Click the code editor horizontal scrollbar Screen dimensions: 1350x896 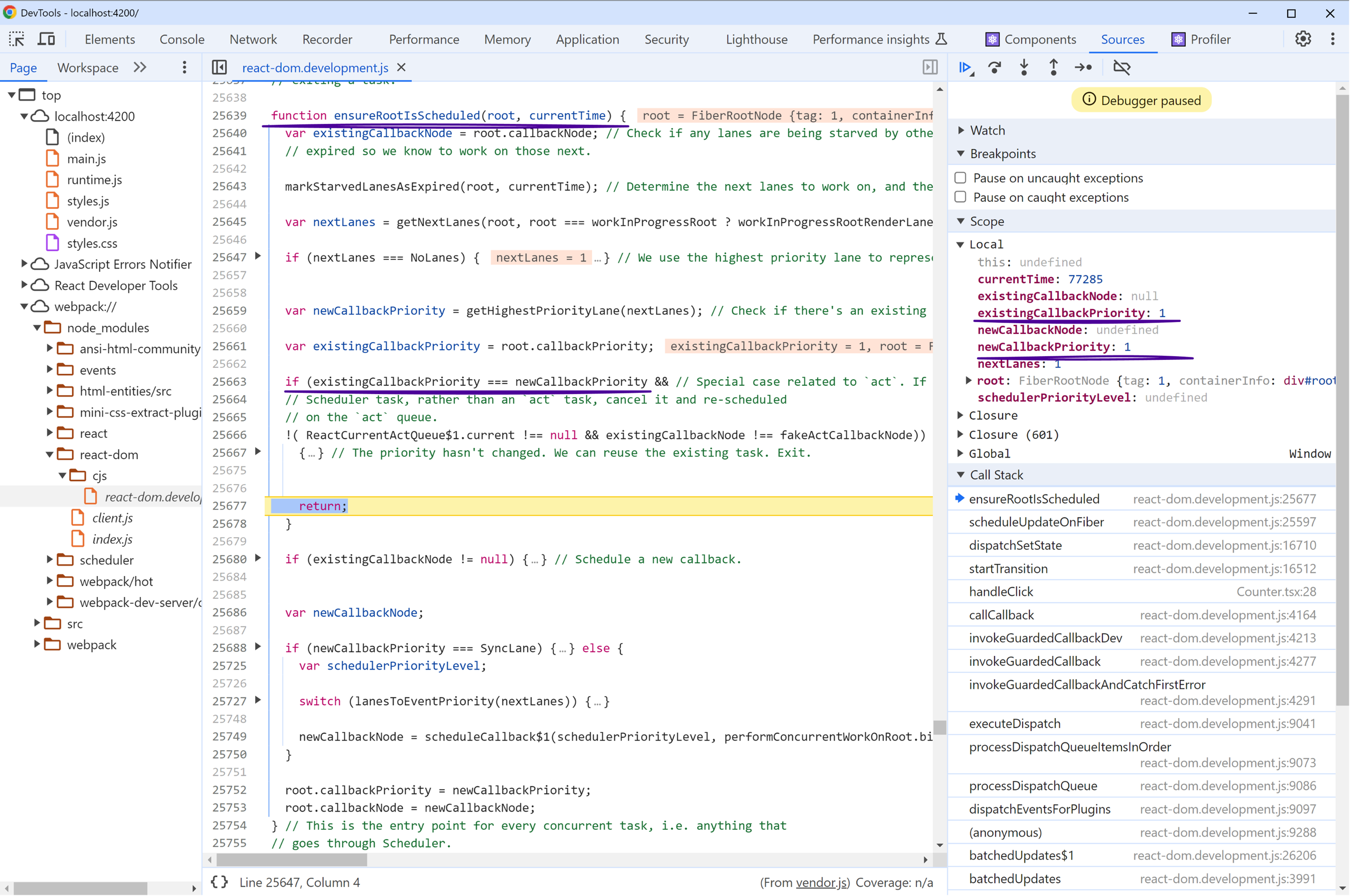(292, 859)
